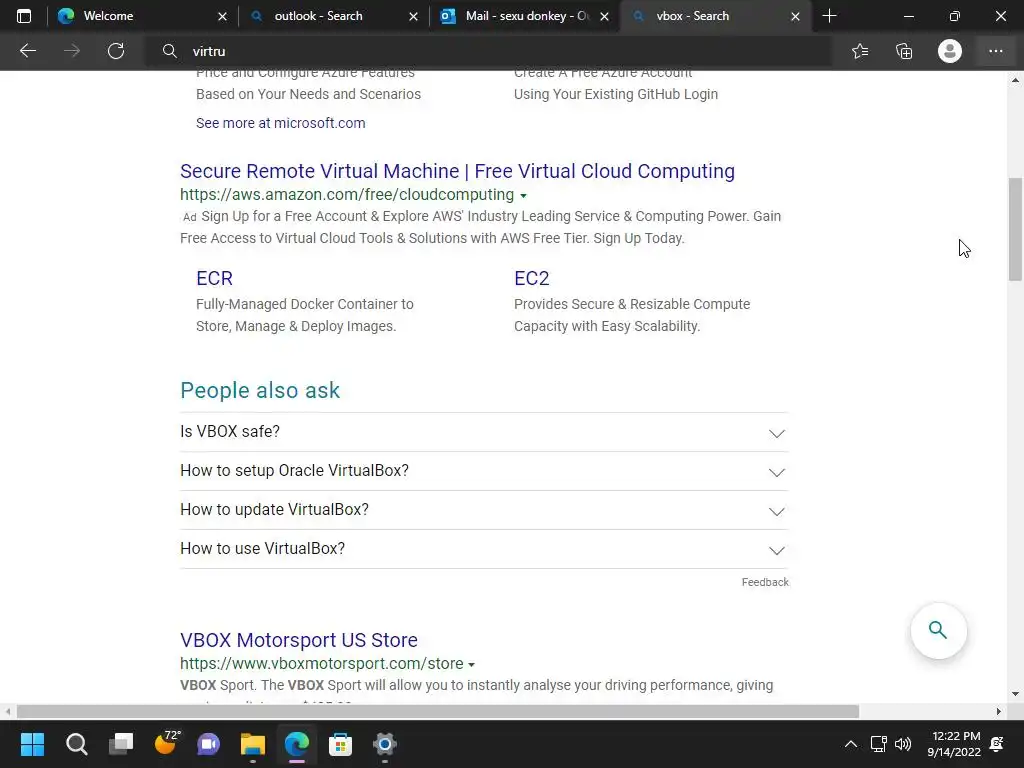Click the horizontal scrollbar thumb
Viewport: 1024px width, 768px height.
[438, 711]
